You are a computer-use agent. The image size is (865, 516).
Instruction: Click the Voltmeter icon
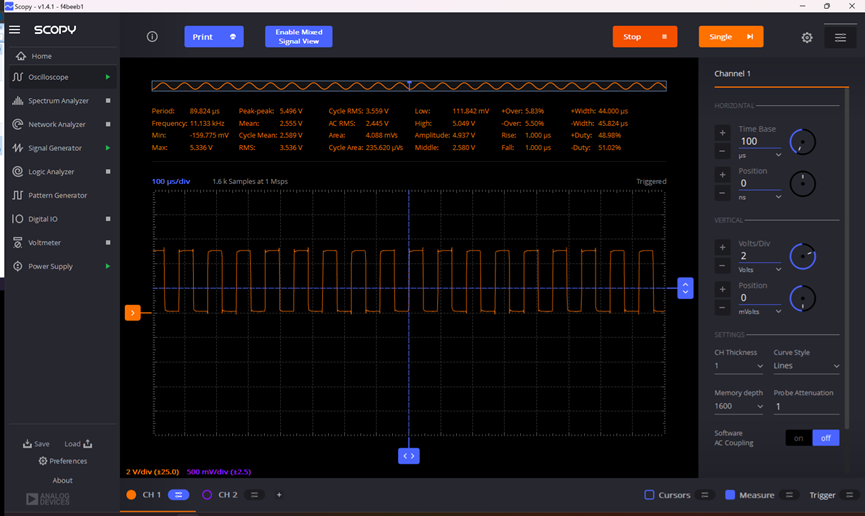tap(18, 243)
